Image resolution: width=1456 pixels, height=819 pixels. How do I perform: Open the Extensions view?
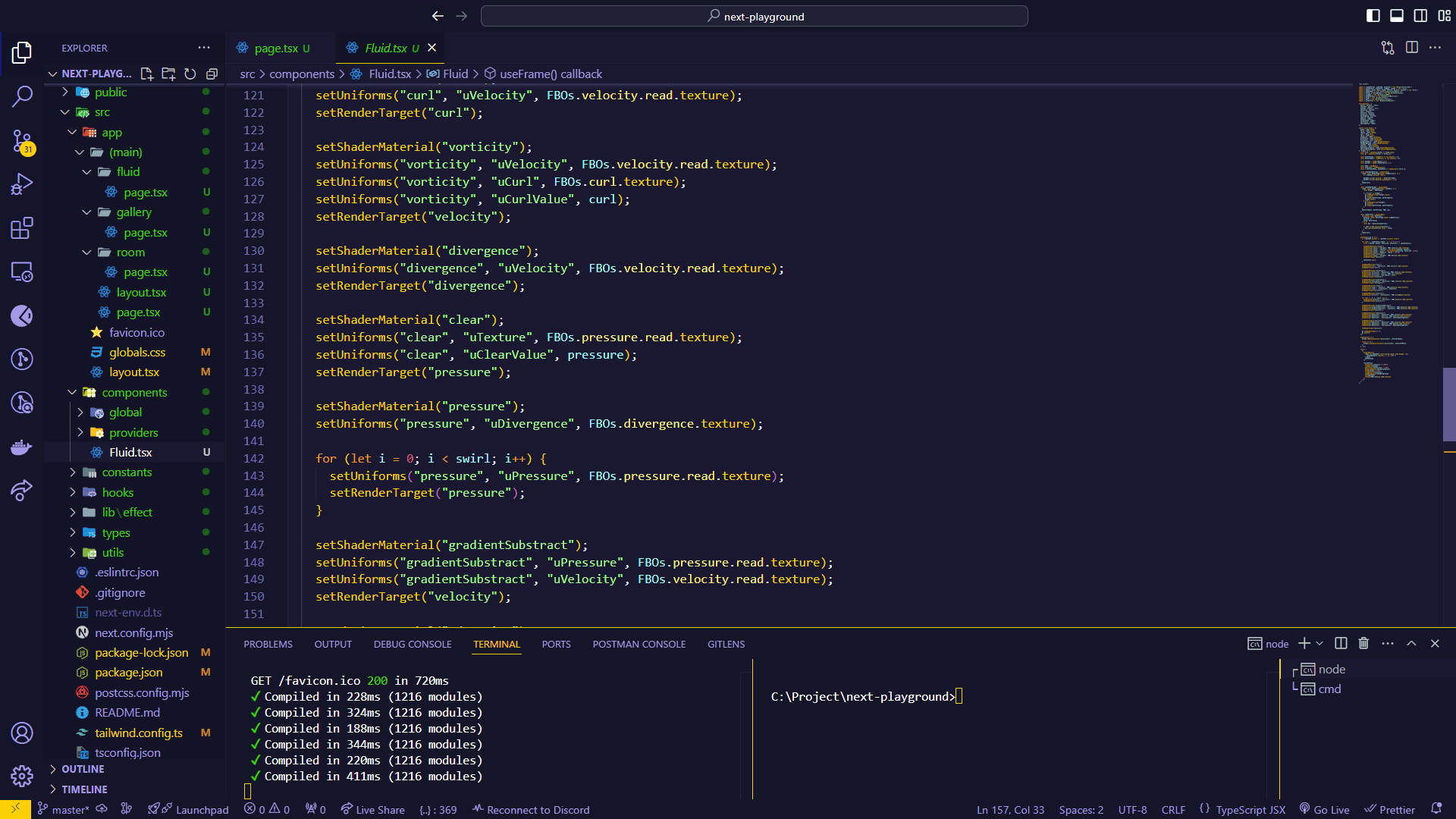[x=22, y=228]
